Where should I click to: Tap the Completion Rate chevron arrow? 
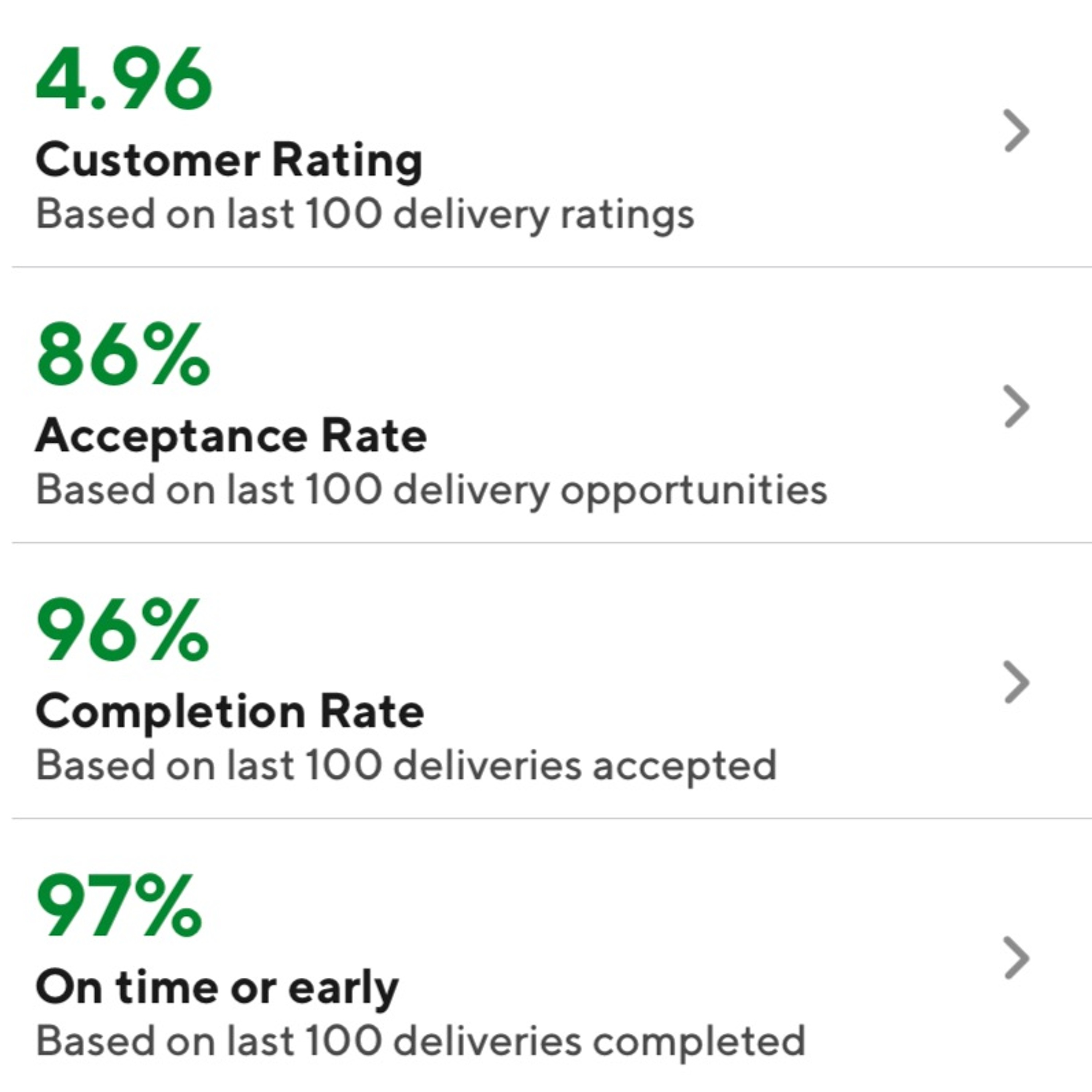1016,682
